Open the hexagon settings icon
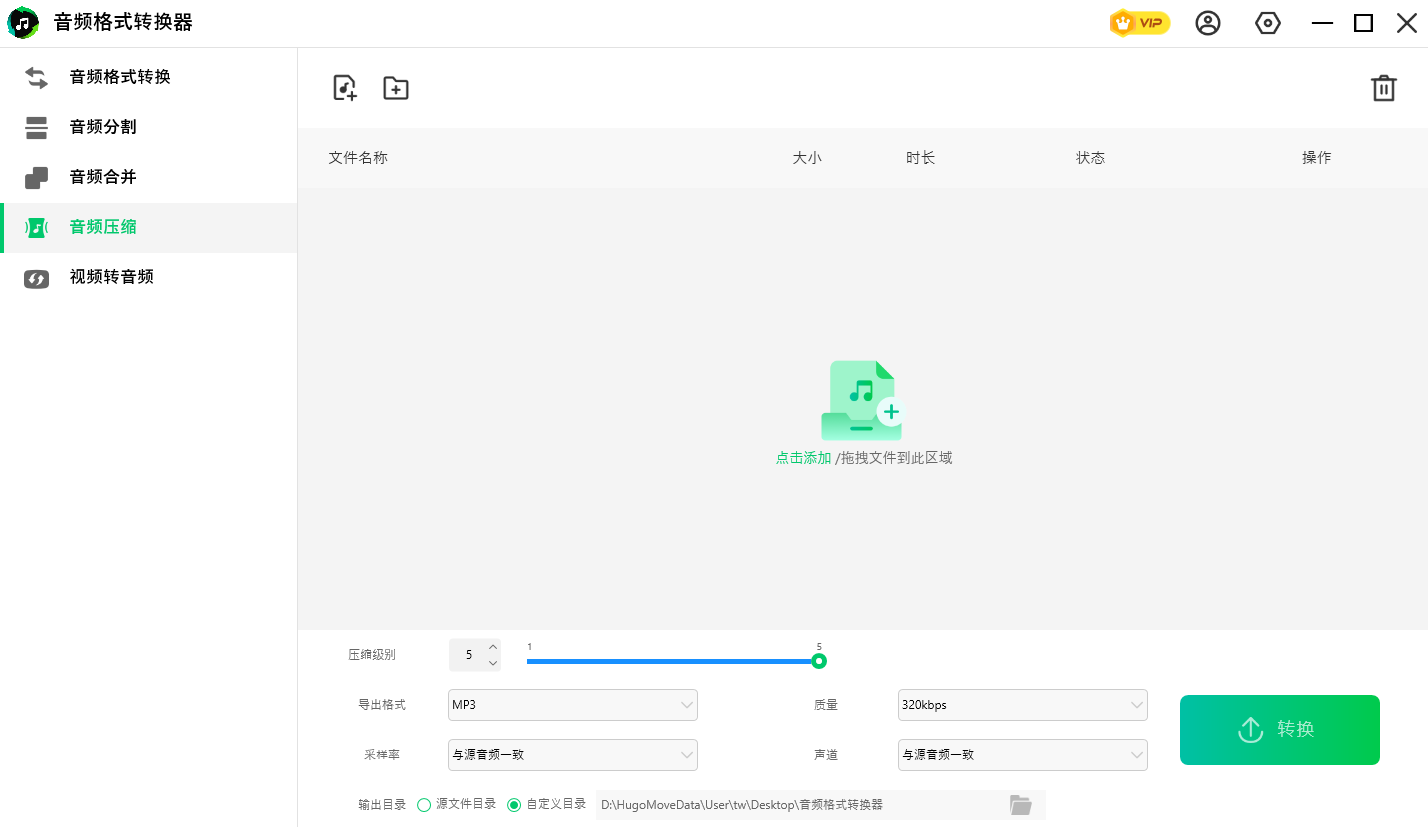The image size is (1428, 827). tap(1268, 23)
